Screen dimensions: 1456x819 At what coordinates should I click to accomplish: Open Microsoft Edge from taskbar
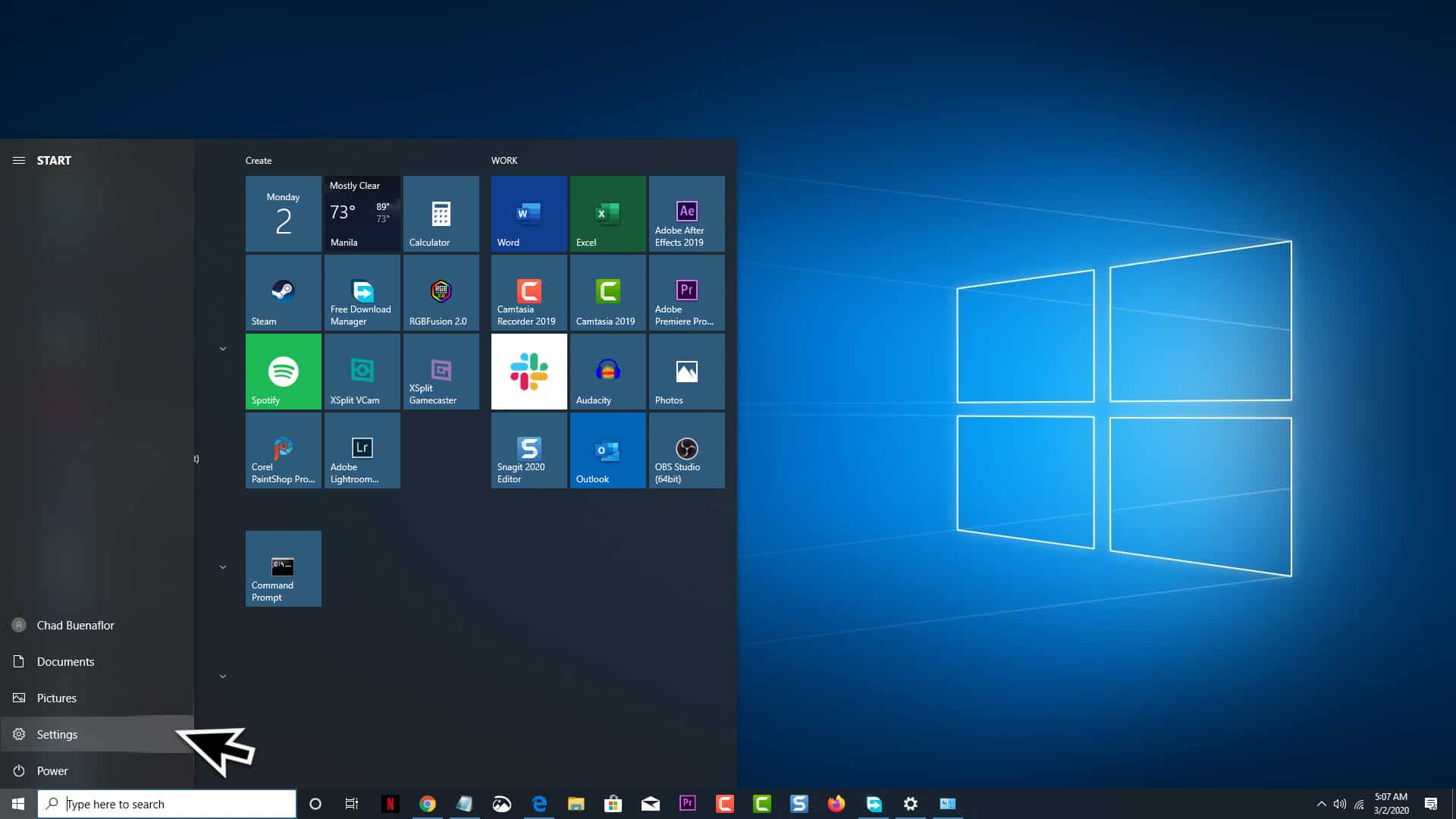539,804
